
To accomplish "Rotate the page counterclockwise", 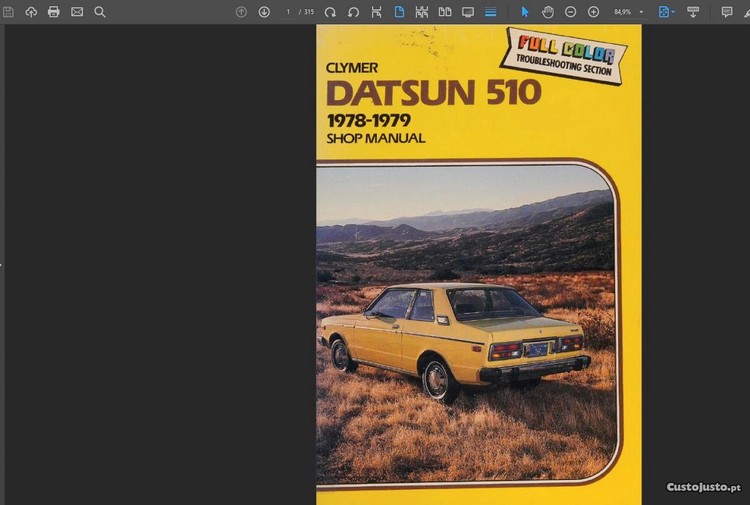I will [353, 12].
